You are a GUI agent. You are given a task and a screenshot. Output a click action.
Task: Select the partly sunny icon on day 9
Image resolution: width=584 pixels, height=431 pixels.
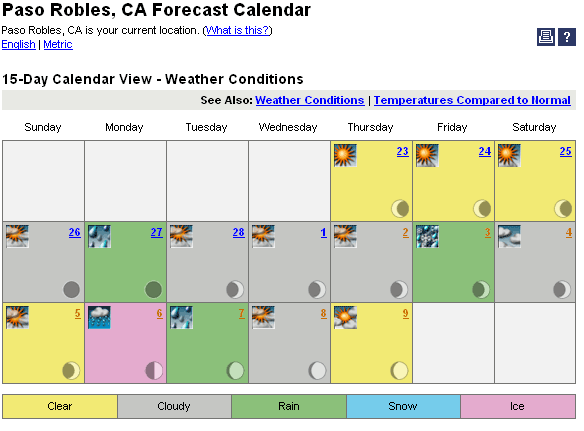tap(345, 317)
